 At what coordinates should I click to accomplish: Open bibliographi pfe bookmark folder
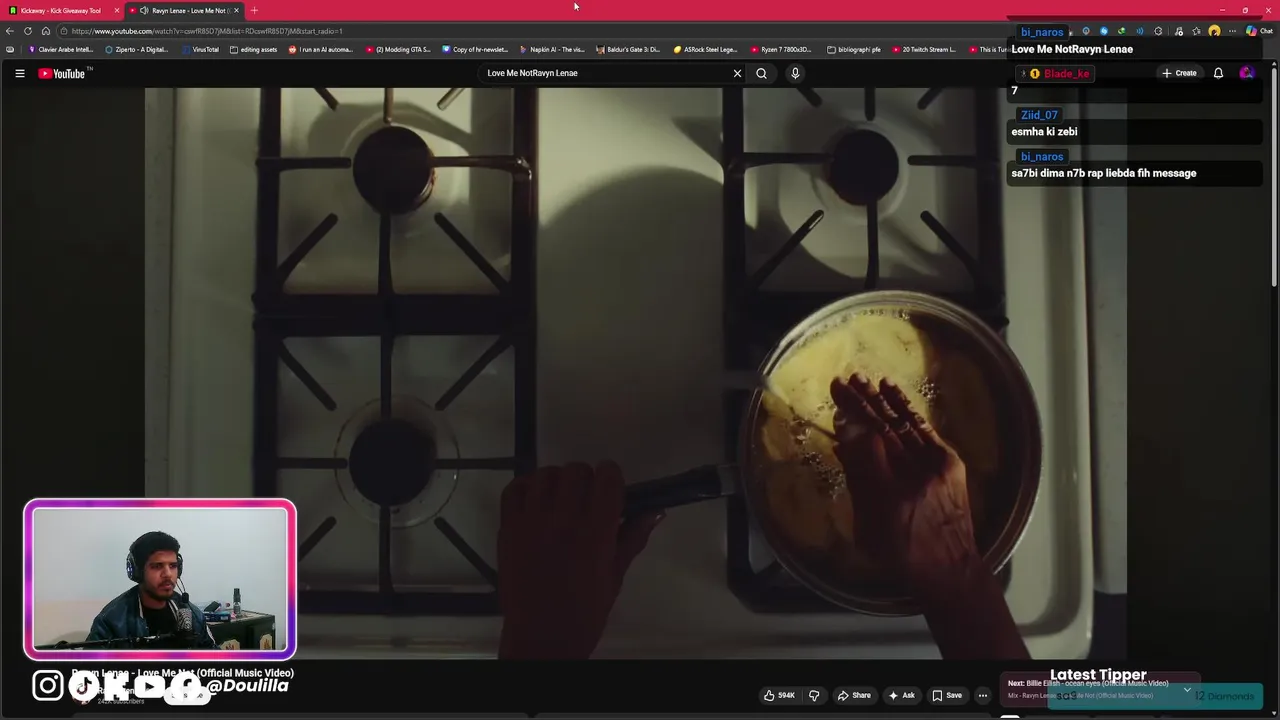[x=854, y=49]
